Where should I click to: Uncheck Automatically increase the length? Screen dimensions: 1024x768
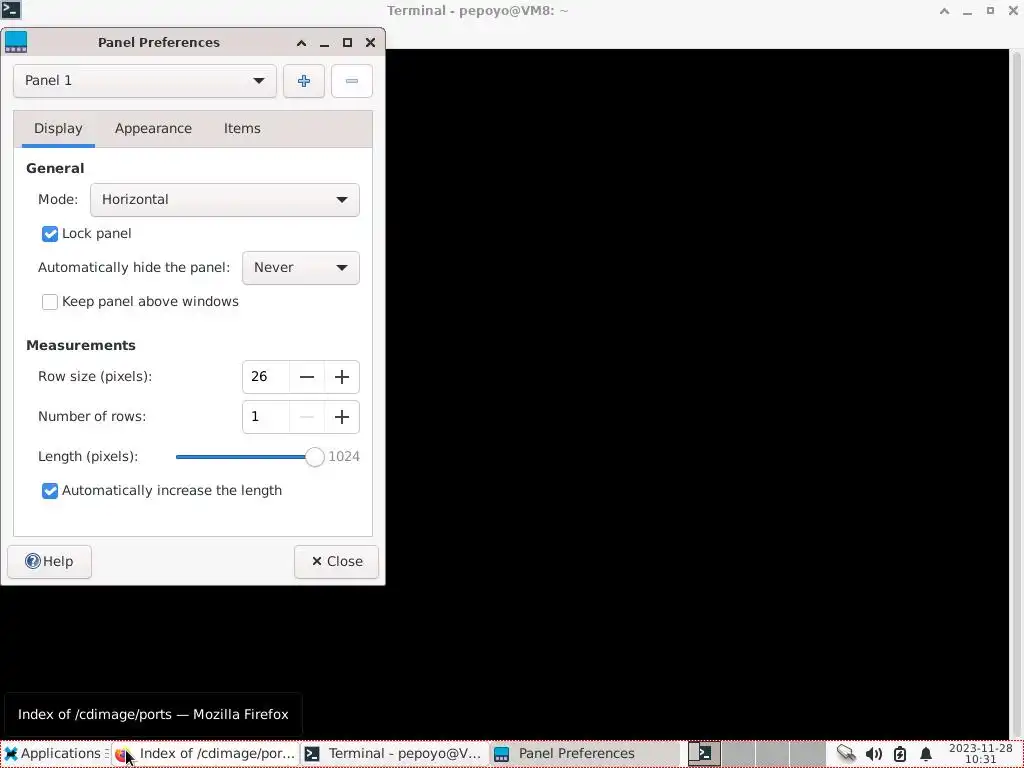point(50,491)
